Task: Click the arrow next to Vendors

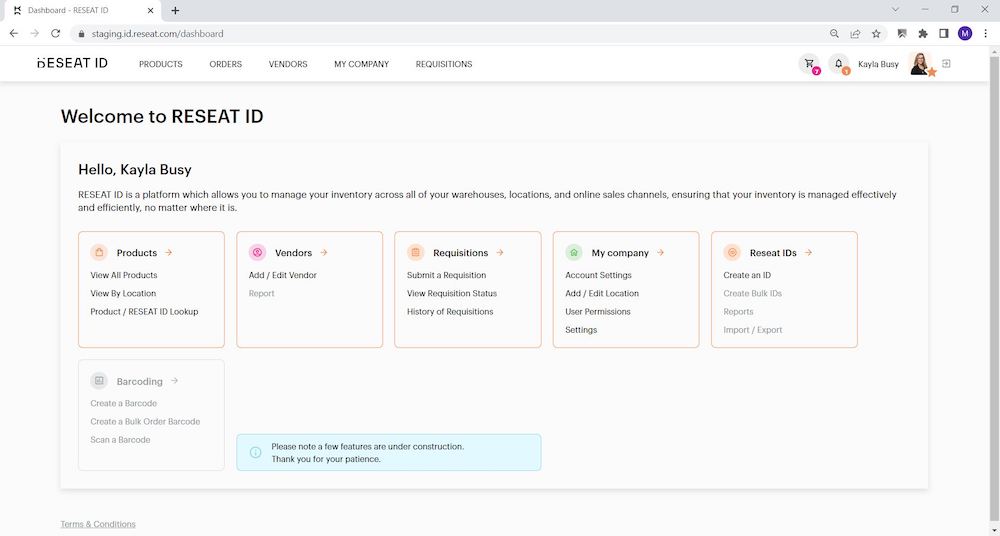Action: point(324,253)
